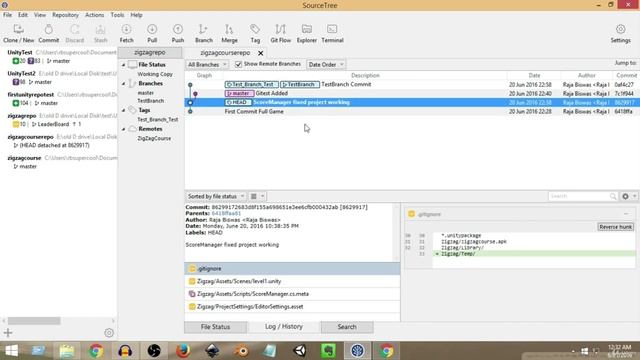Open the Repository menu

[x=65, y=15]
